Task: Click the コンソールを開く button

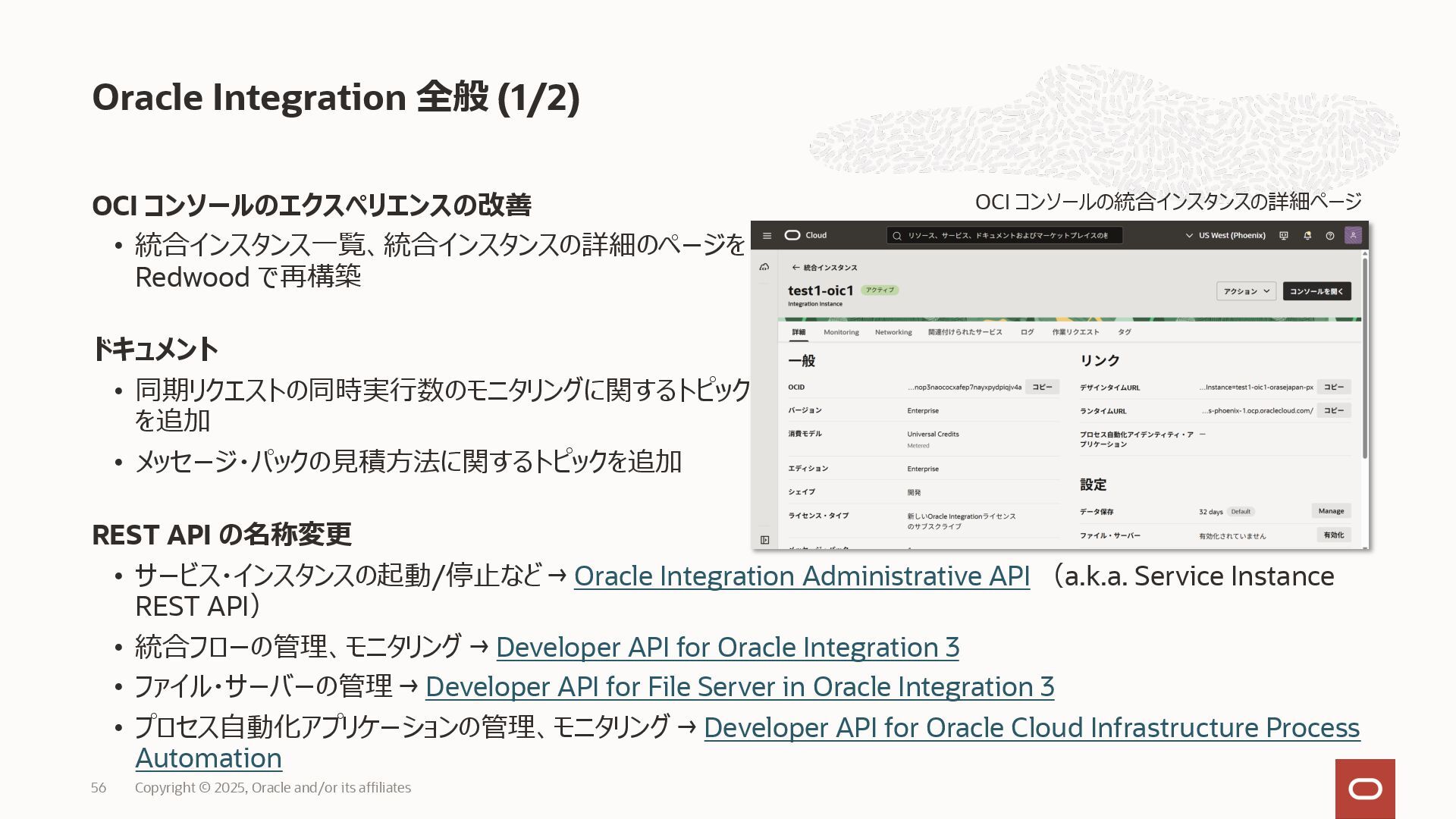Action: click(1316, 291)
